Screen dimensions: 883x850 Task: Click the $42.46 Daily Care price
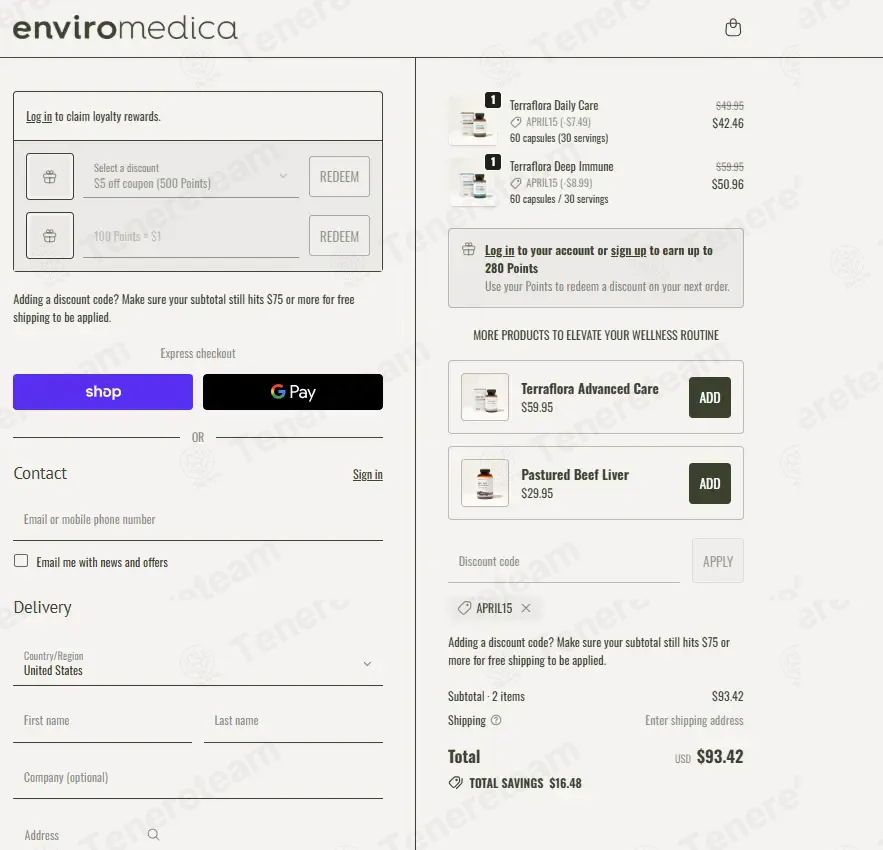tap(728, 123)
